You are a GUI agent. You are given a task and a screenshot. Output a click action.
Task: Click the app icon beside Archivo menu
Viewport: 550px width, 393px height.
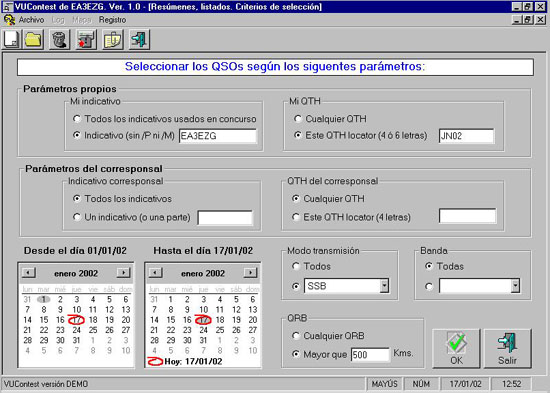pyautogui.click(x=9, y=20)
